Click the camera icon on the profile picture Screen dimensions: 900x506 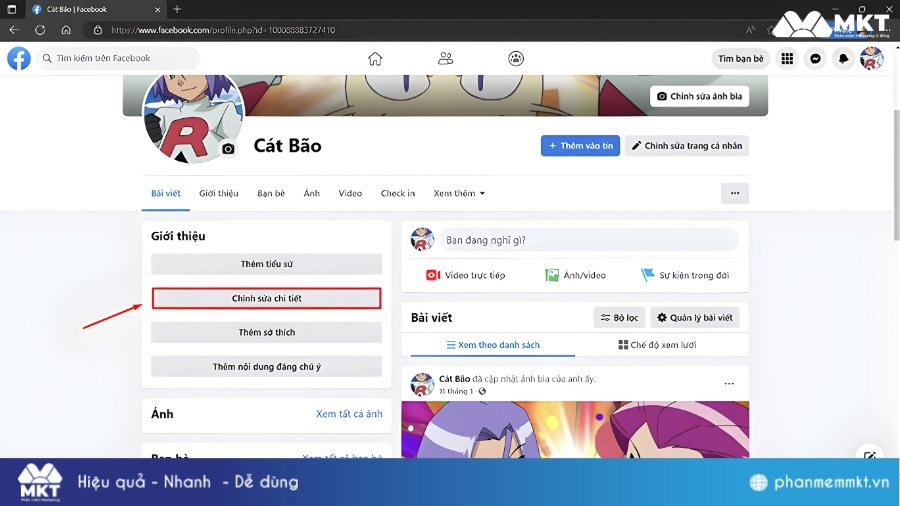pos(228,149)
